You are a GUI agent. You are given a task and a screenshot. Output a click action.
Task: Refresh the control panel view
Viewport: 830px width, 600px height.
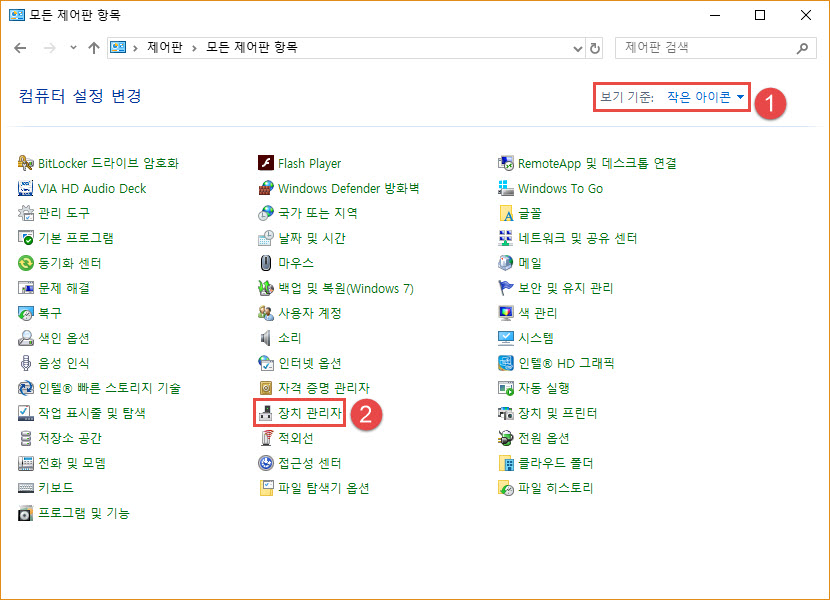tap(595, 48)
